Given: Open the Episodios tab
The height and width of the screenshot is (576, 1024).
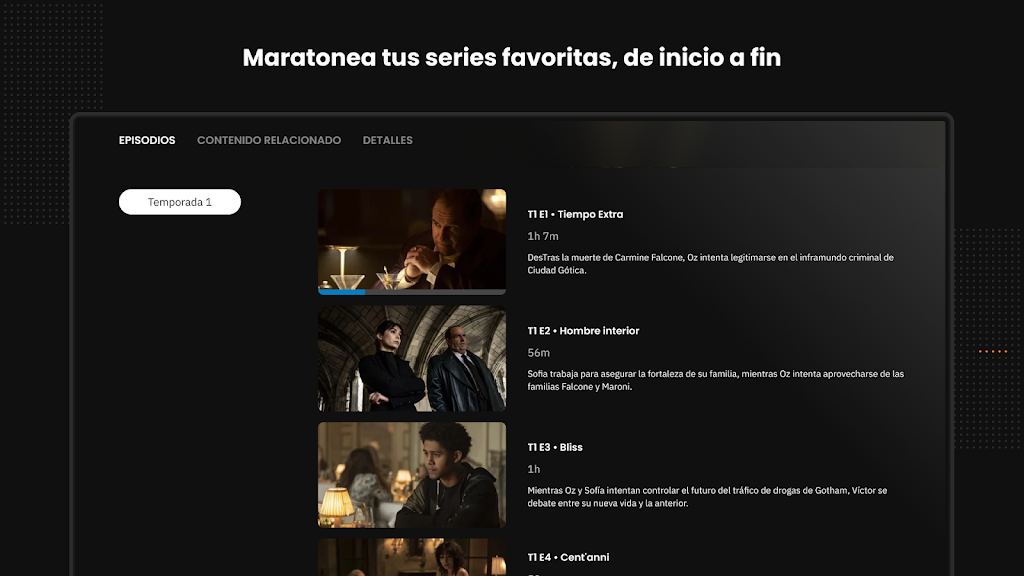Looking at the screenshot, I should click(x=147, y=140).
